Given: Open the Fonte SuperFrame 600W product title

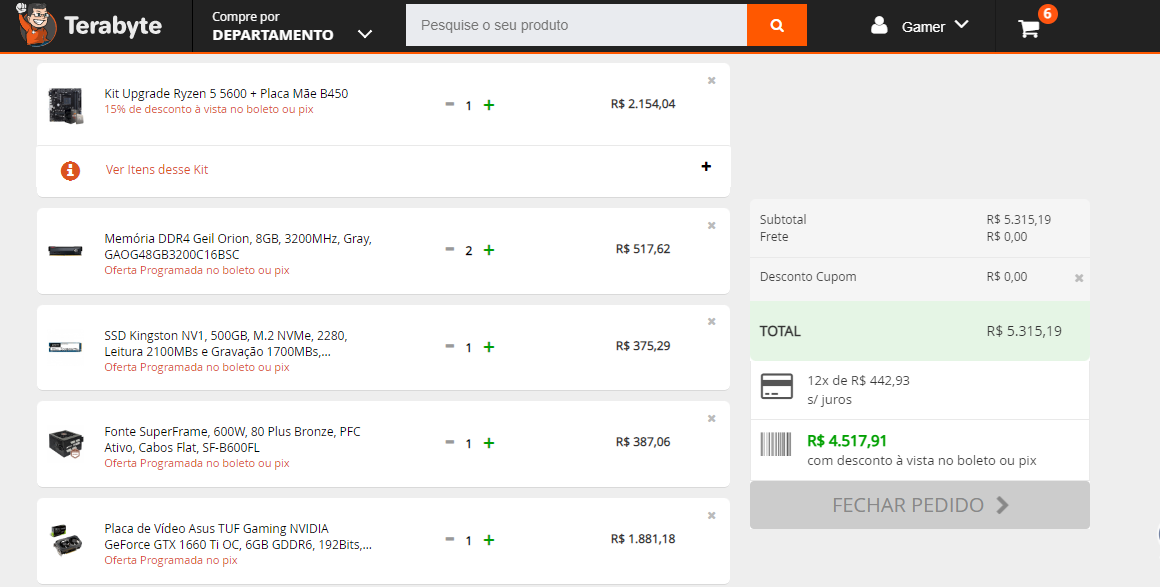Looking at the screenshot, I should point(232,440).
